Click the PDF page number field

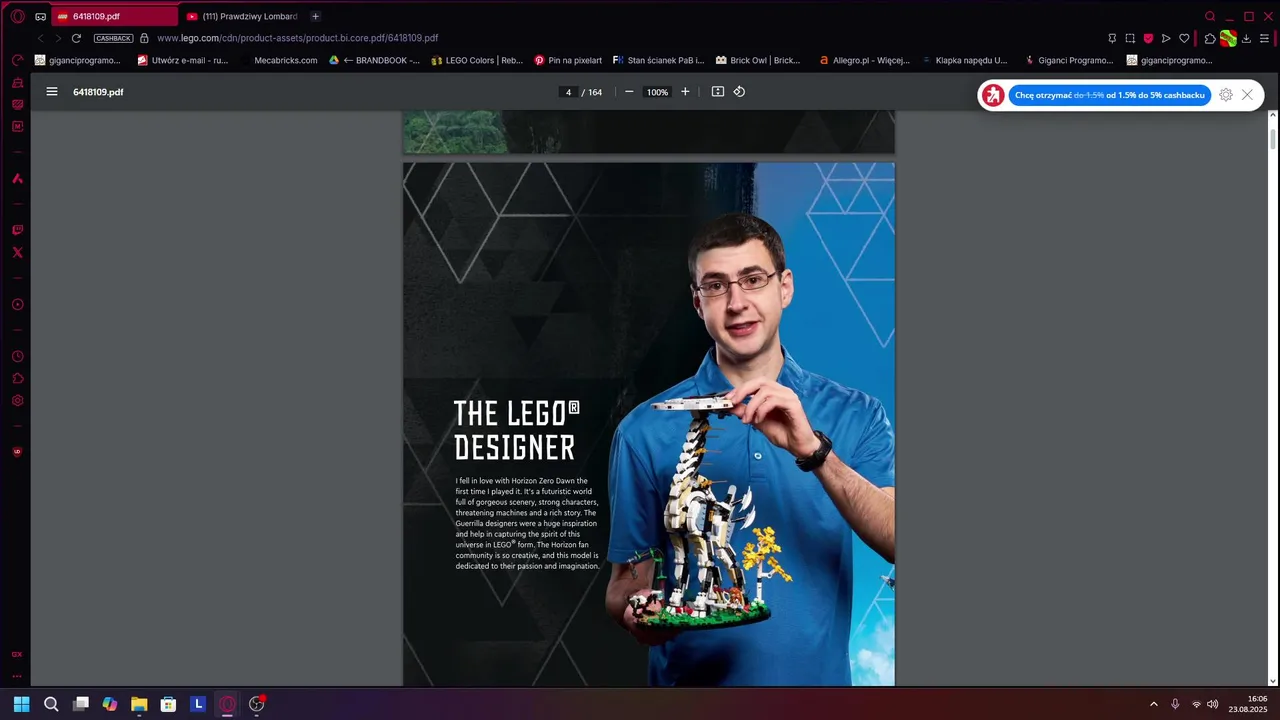[x=568, y=92]
